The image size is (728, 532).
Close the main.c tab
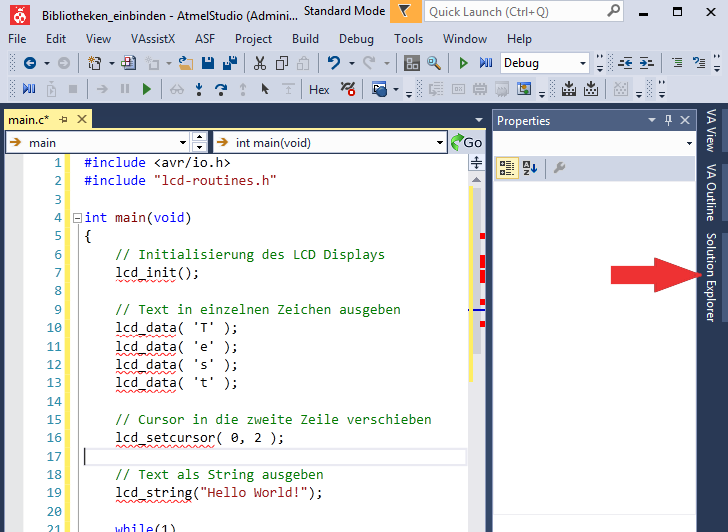coord(82,119)
